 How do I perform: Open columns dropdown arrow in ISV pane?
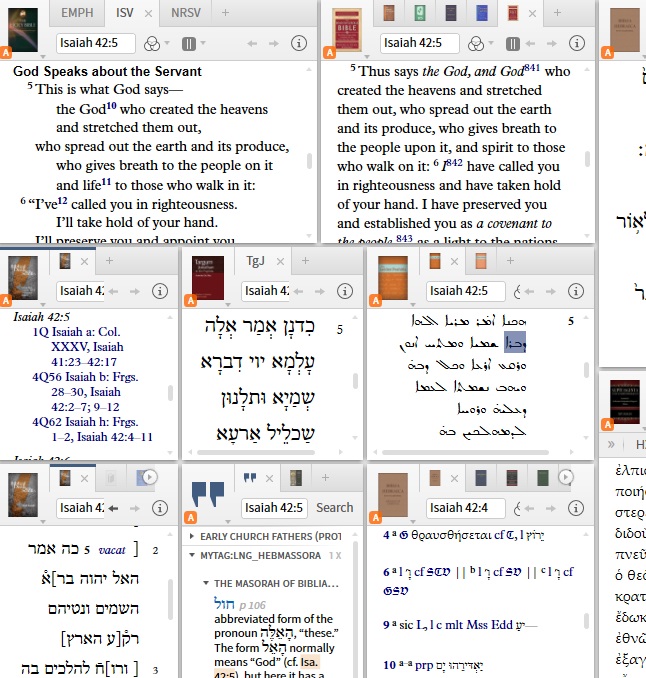203,43
